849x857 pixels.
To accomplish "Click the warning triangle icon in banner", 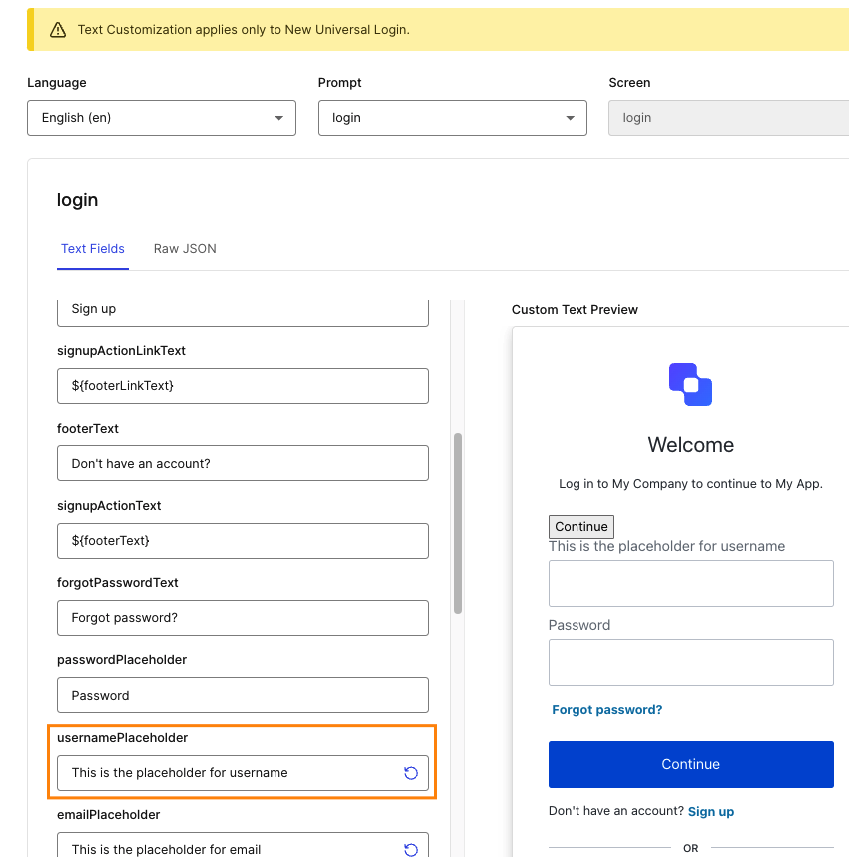I will [58, 30].
